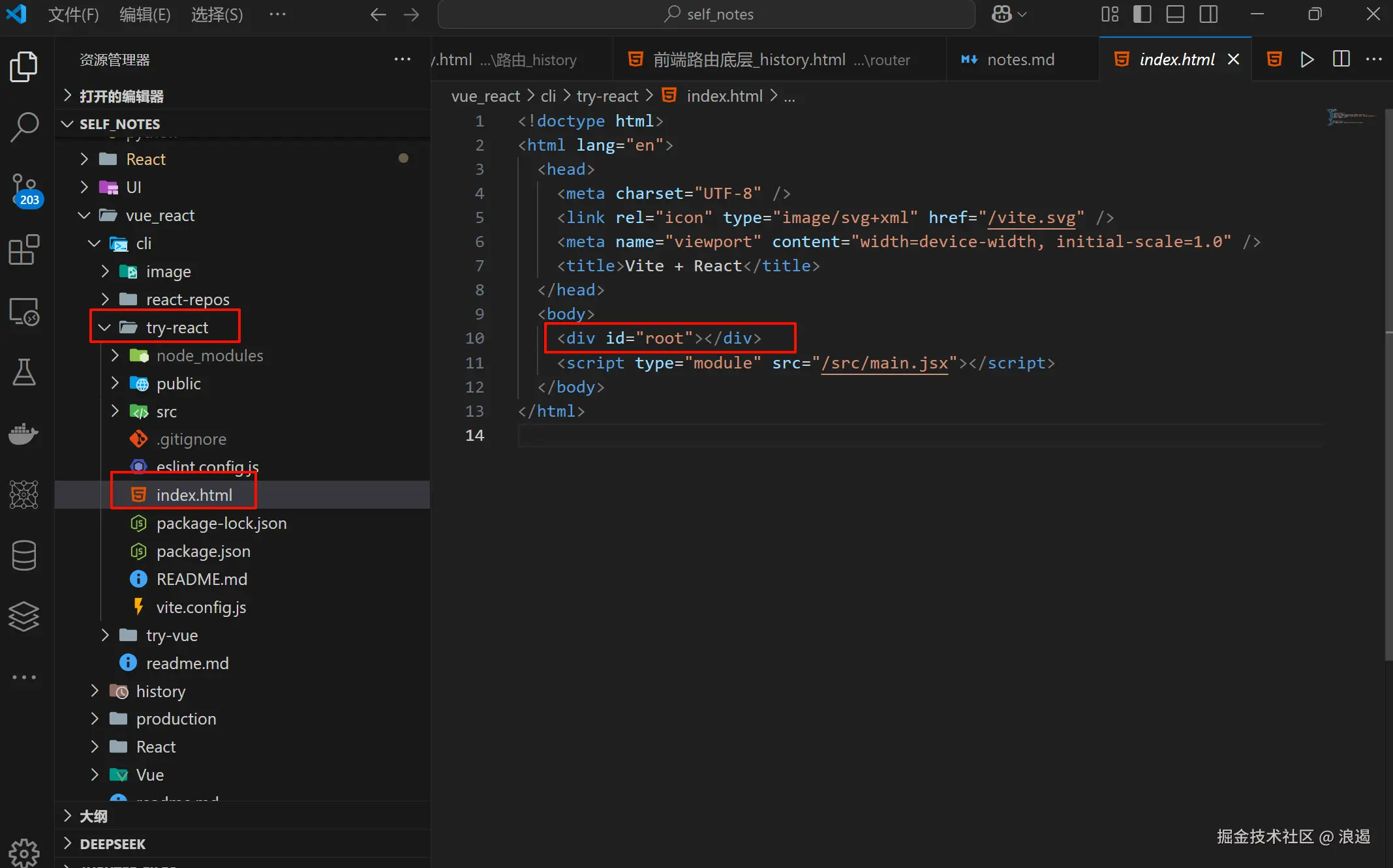Screen dimensions: 1393x868
Task: Open the Search view in activity bar
Action: click(x=25, y=127)
